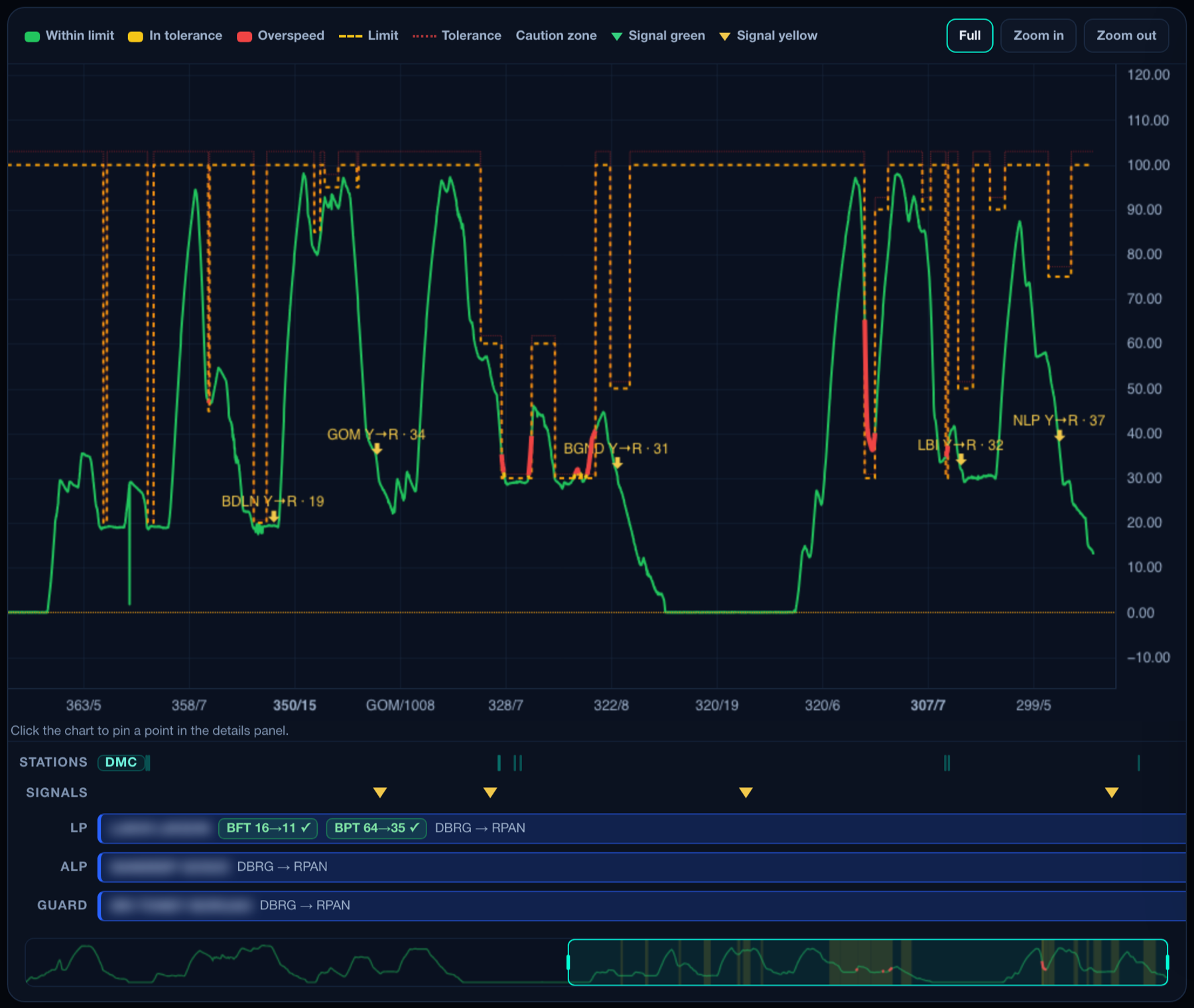Grab the right handle of overview range selector
Screen dimensions: 1194x1008
point(1167,962)
